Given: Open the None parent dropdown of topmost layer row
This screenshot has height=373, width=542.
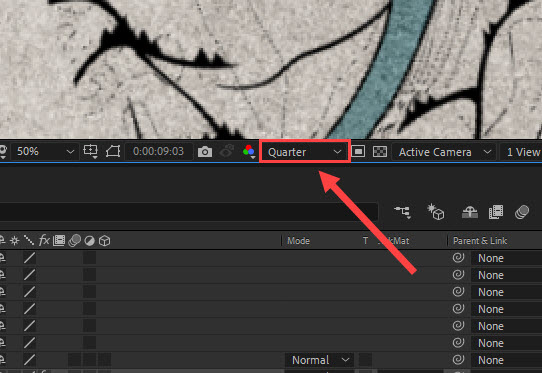Looking at the screenshot, I should click(x=506, y=258).
